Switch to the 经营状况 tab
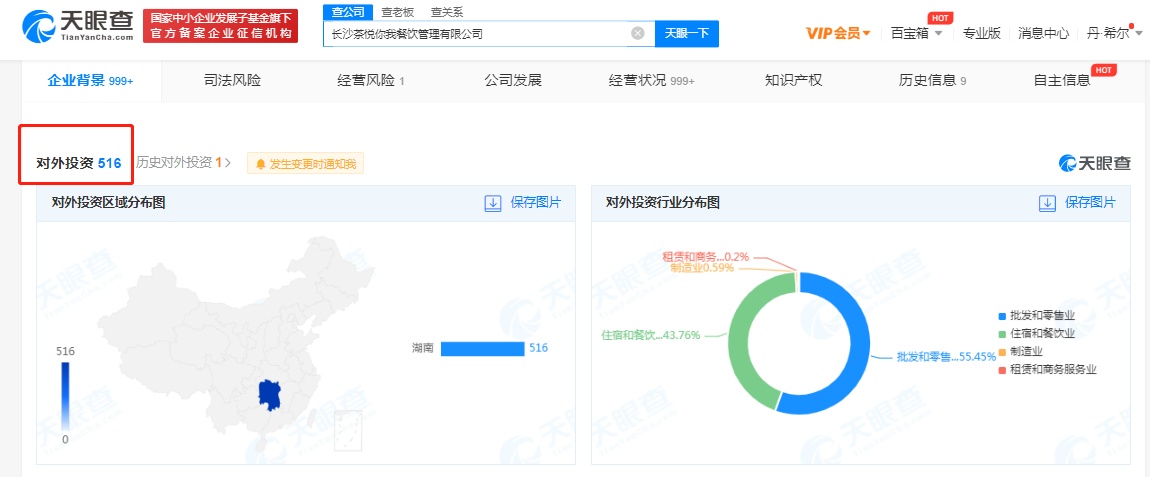The width and height of the screenshot is (1150, 477). [x=651, y=81]
